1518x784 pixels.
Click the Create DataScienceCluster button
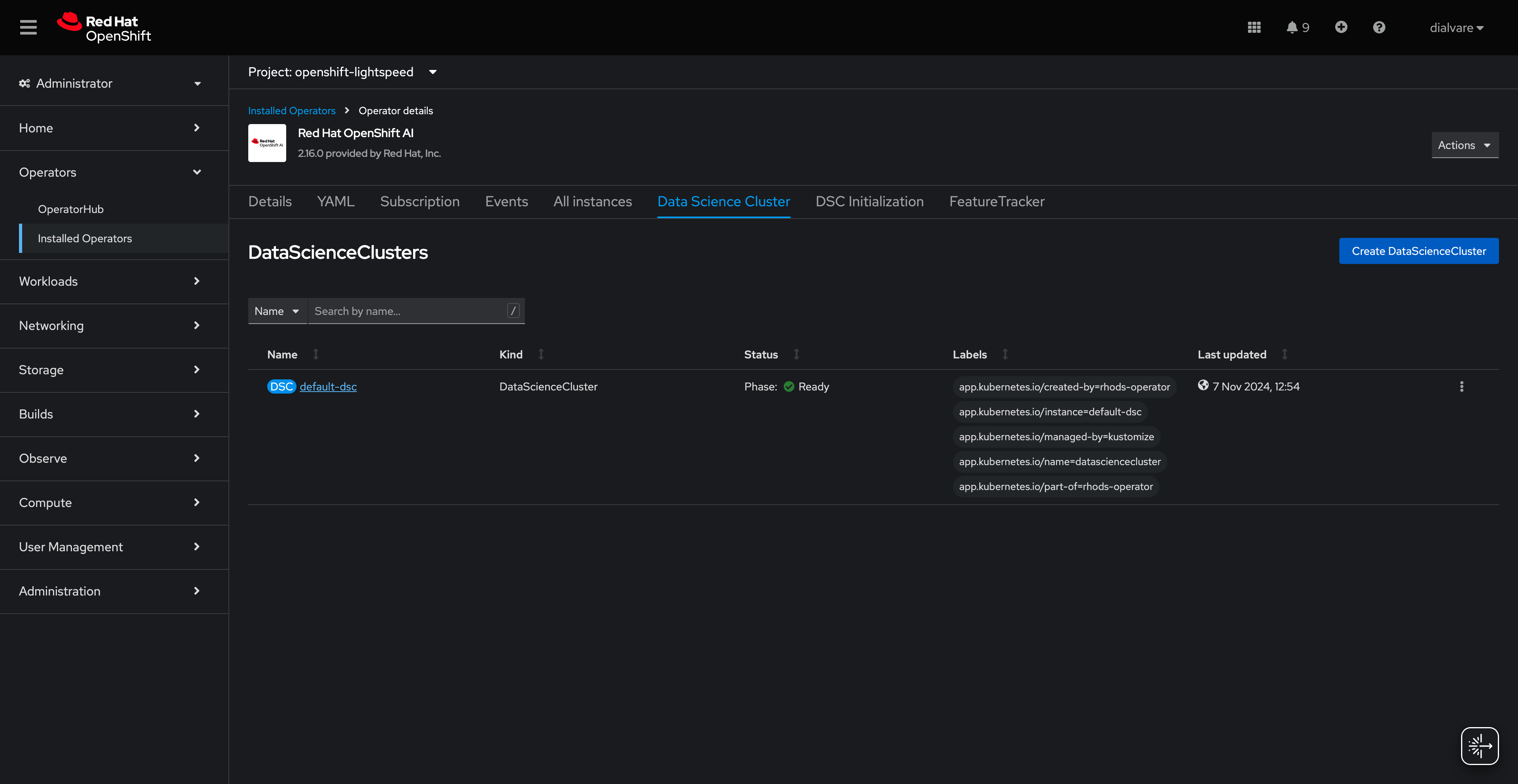(x=1418, y=251)
